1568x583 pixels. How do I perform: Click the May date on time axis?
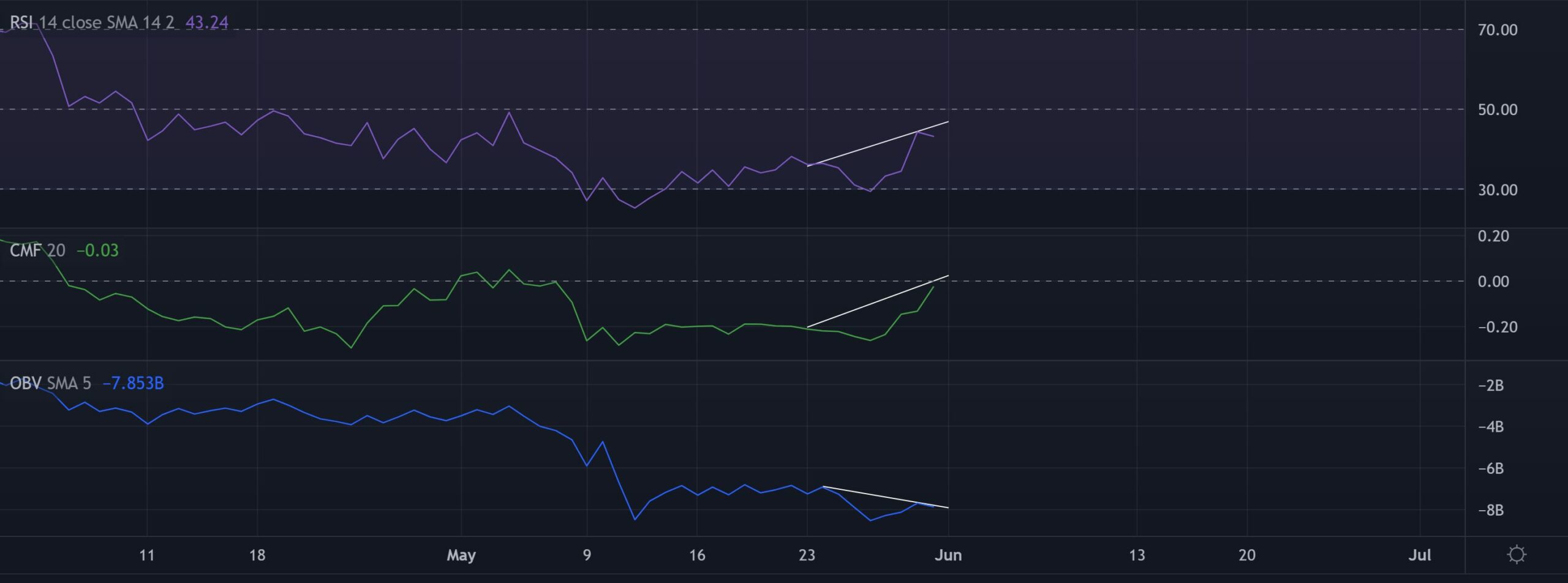pos(461,555)
